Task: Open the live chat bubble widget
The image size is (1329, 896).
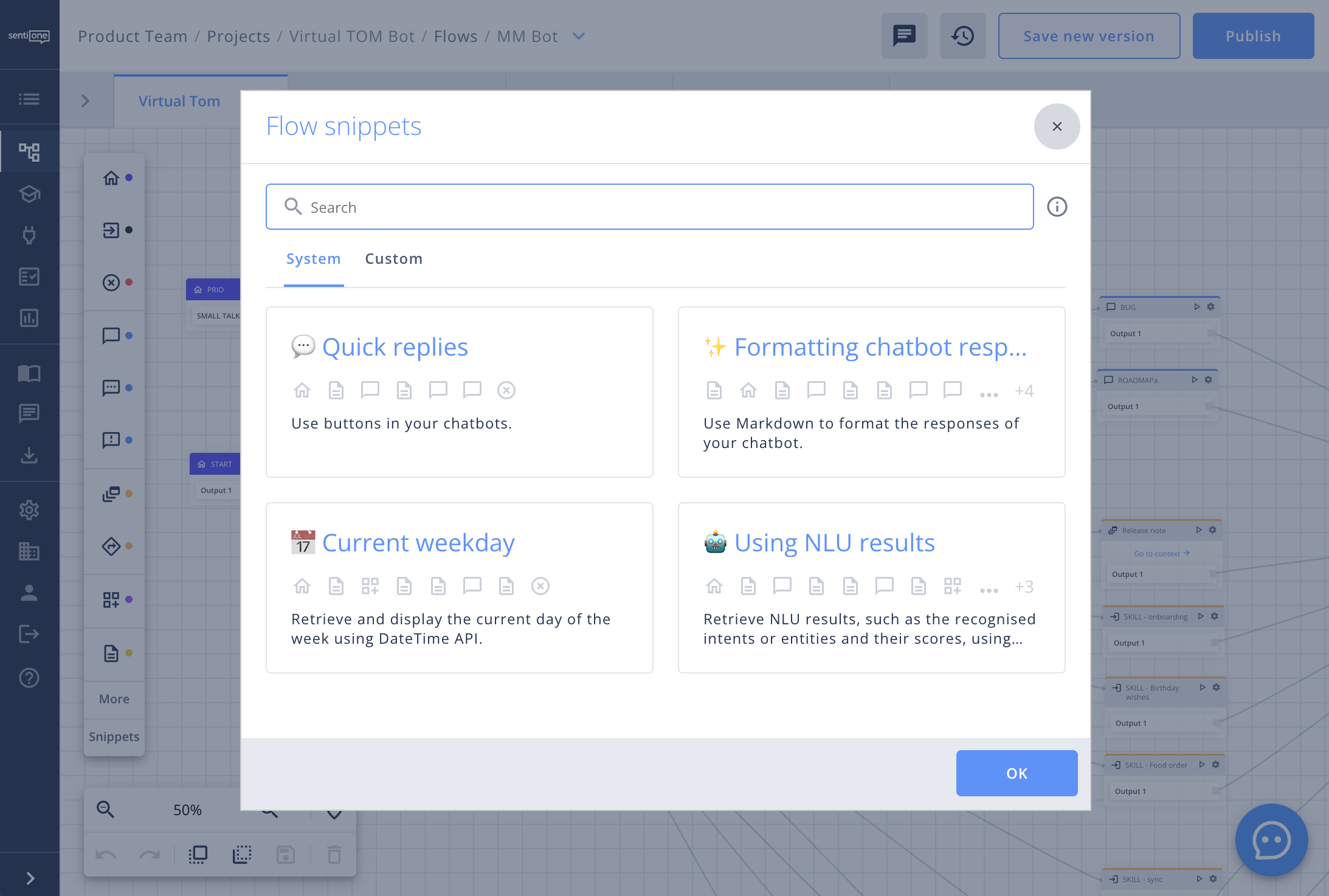Action: [x=1271, y=839]
